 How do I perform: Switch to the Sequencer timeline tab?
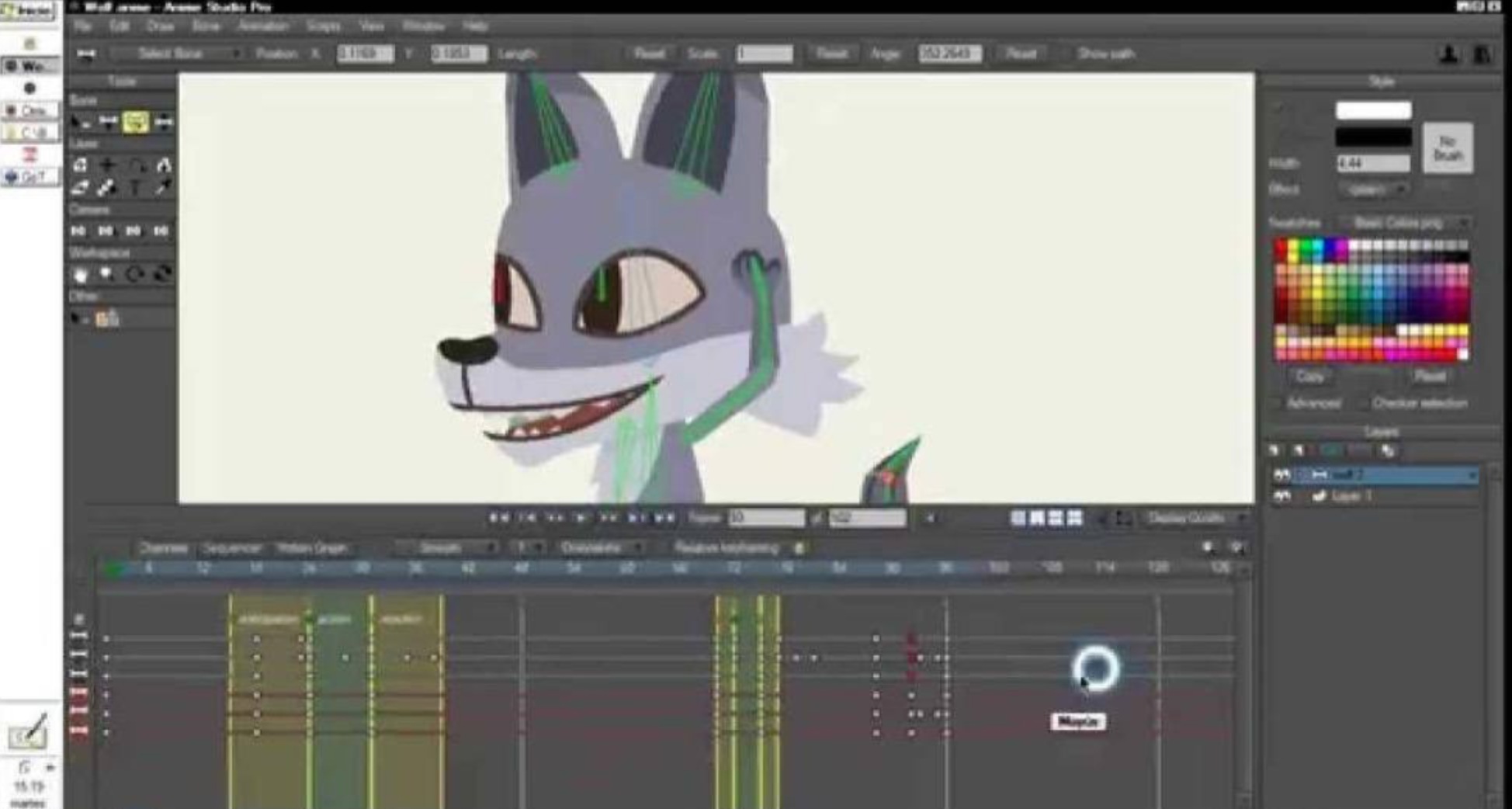pyautogui.click(x=232, y=548)
